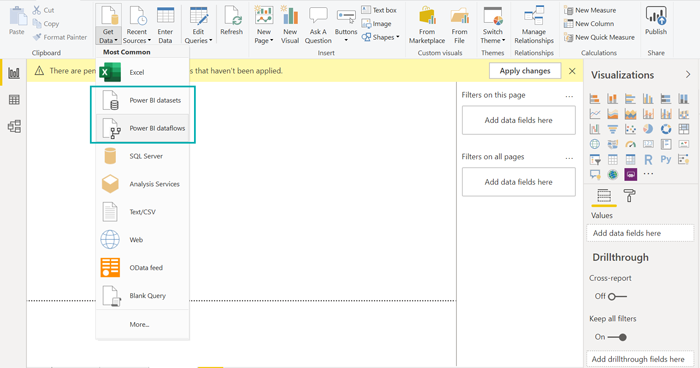The height and width of the screenshot is (368, 700).
Task: Open more options for Filters on this page
Action: tap(569, 96)
